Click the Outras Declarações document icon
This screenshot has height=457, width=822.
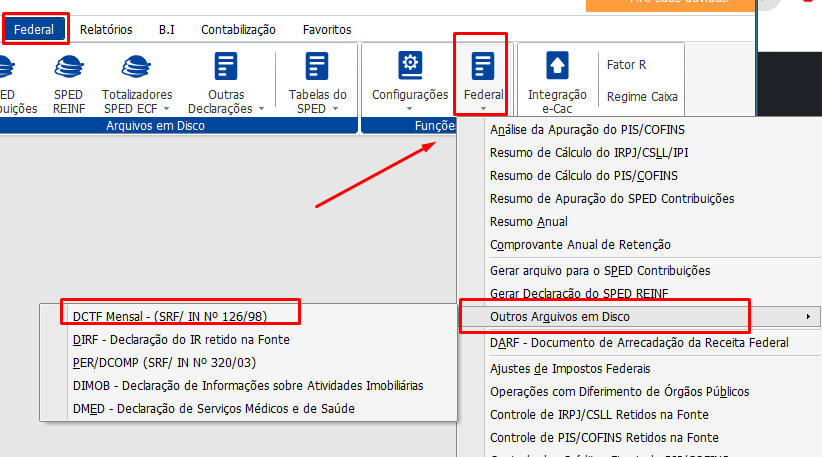(227, 68)
